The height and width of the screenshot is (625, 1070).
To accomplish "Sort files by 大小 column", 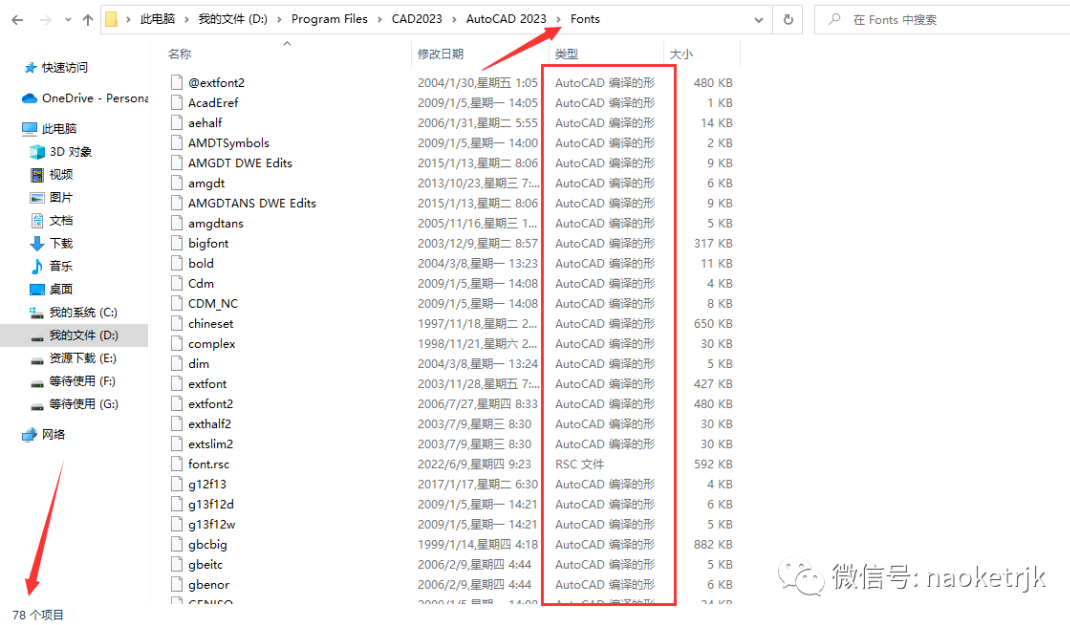I will pyautogui.click(x=681, y=54).
